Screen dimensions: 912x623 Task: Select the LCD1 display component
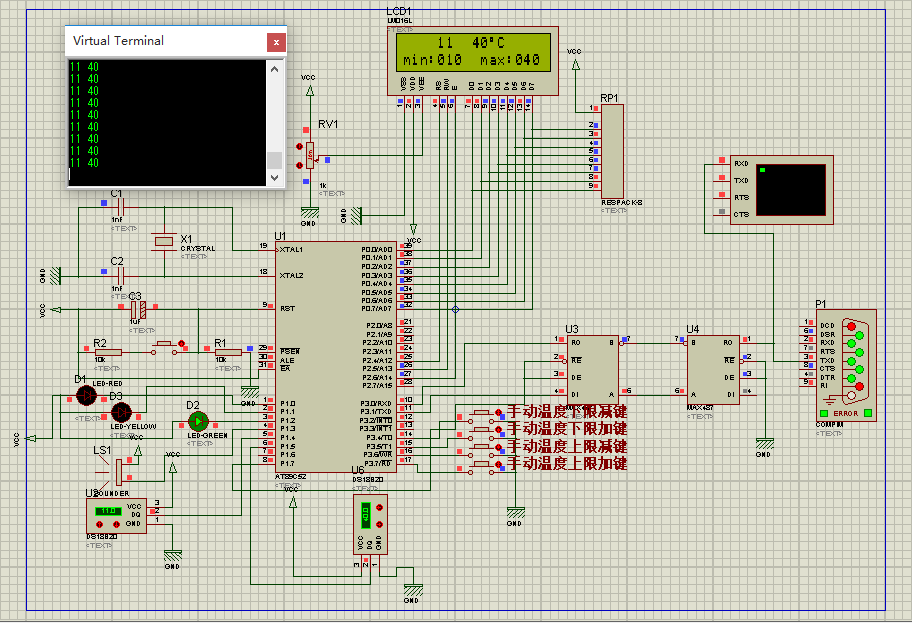point(473,61)
